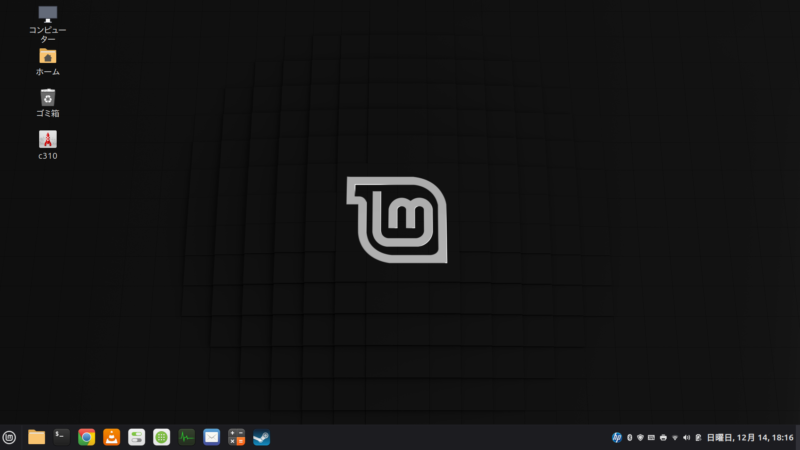Viewport: 800px width, 450px height.
Task: Open VLC media player from the panel
Action: tap(112, 437)
